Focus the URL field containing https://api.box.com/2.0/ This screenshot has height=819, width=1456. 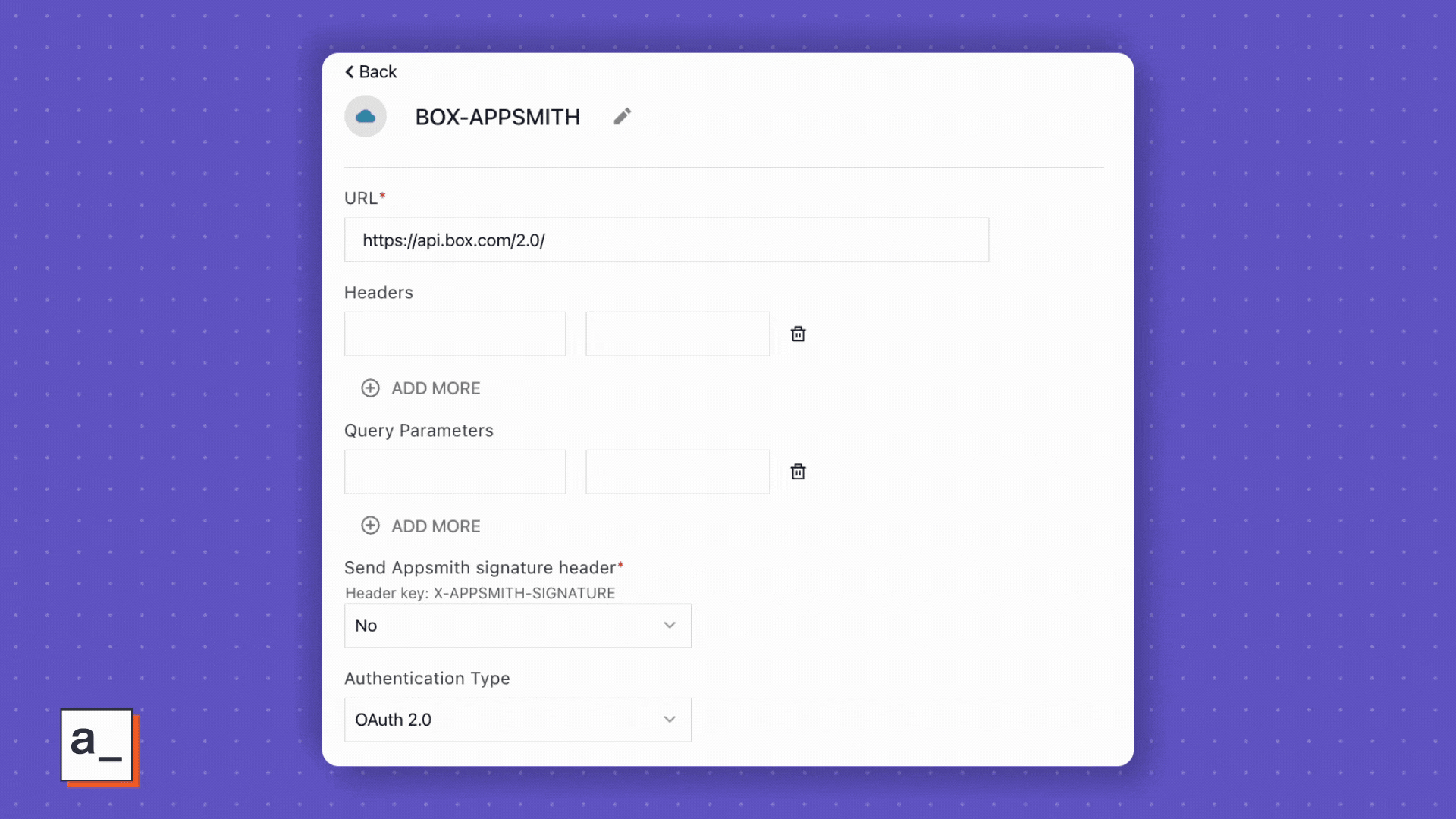coord(667,240)
